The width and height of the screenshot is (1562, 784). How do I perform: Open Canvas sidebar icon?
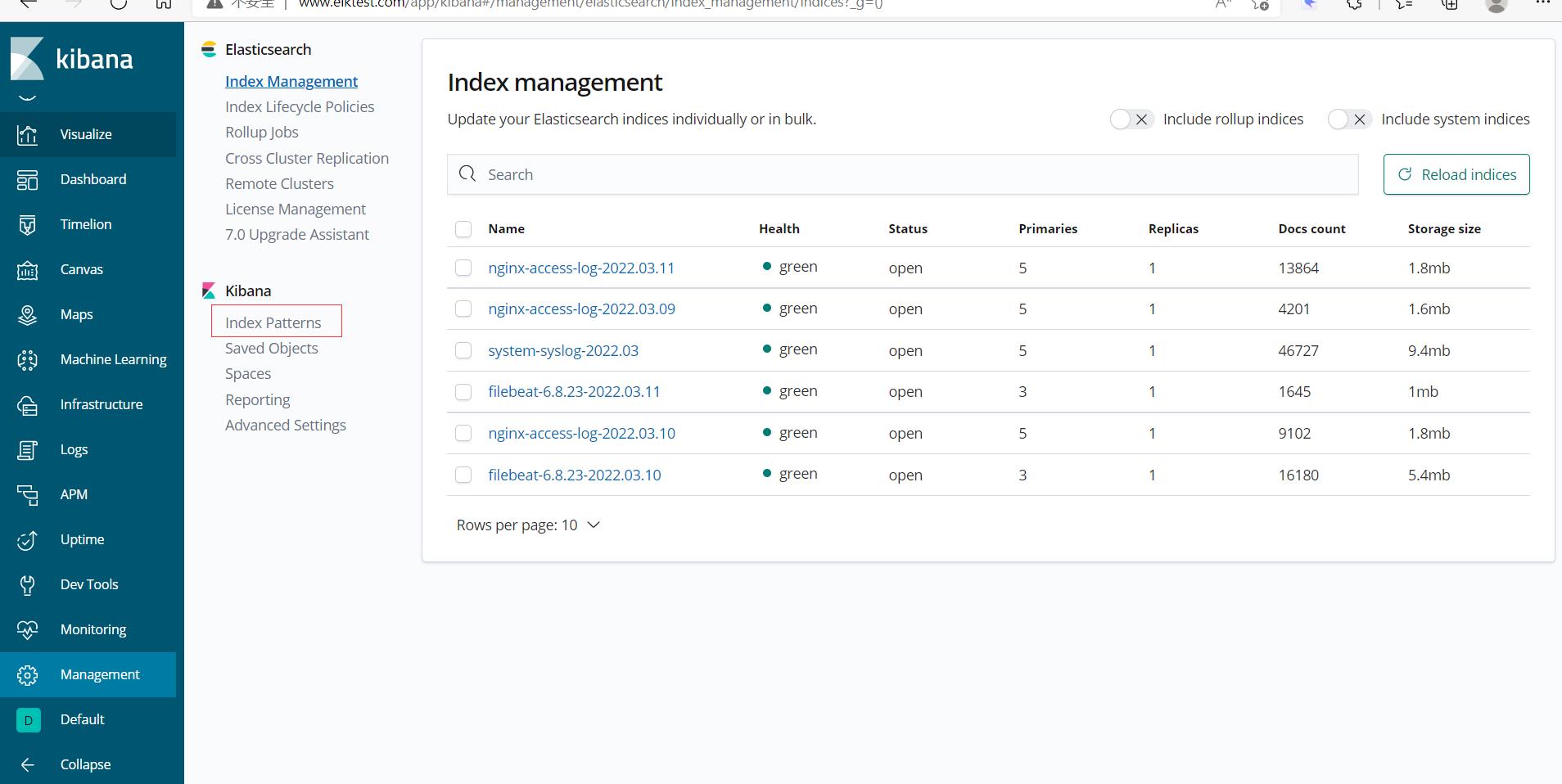click(27, 269)
